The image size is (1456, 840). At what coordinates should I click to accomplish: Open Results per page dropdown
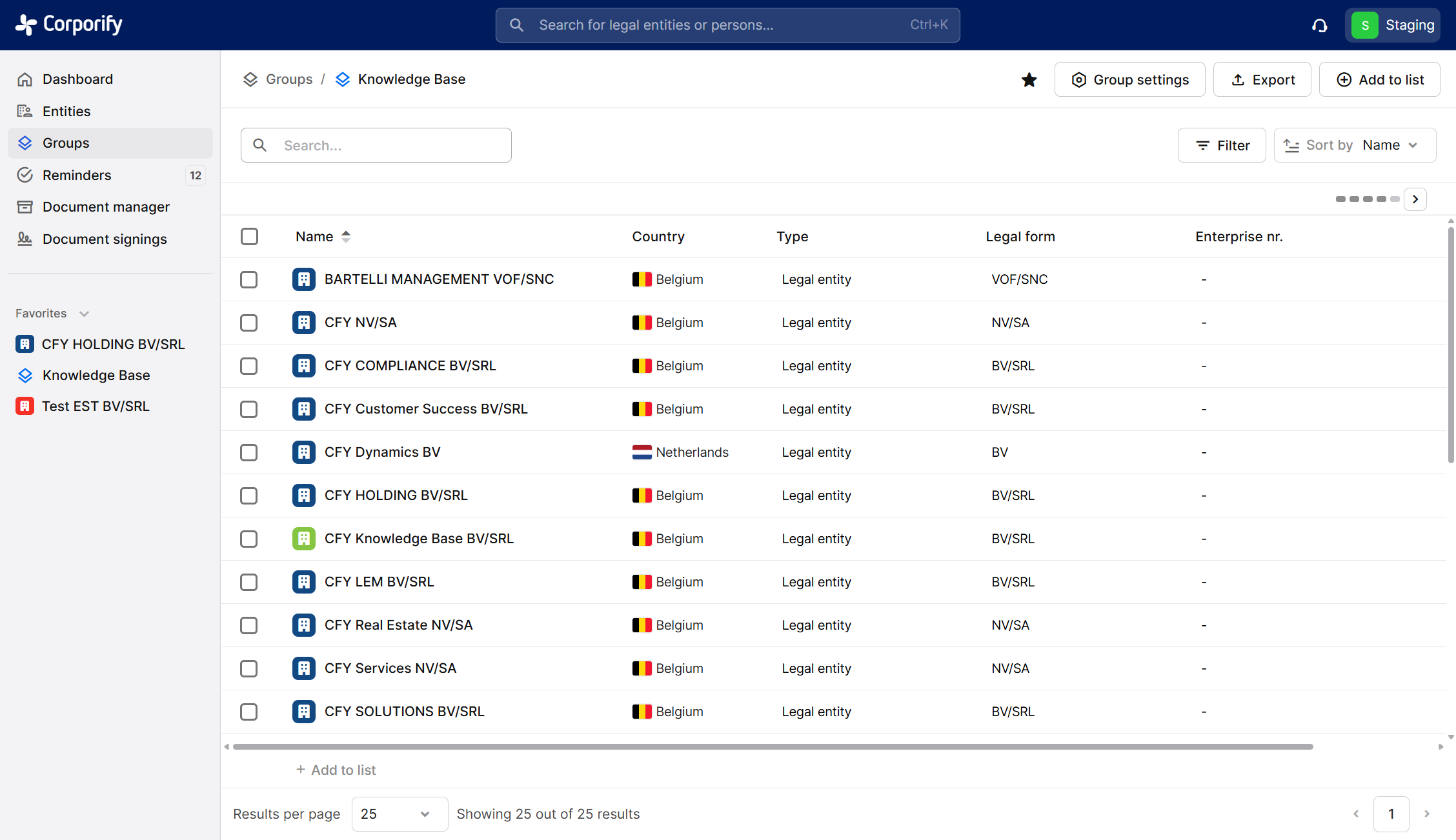(x=399, y=814)
